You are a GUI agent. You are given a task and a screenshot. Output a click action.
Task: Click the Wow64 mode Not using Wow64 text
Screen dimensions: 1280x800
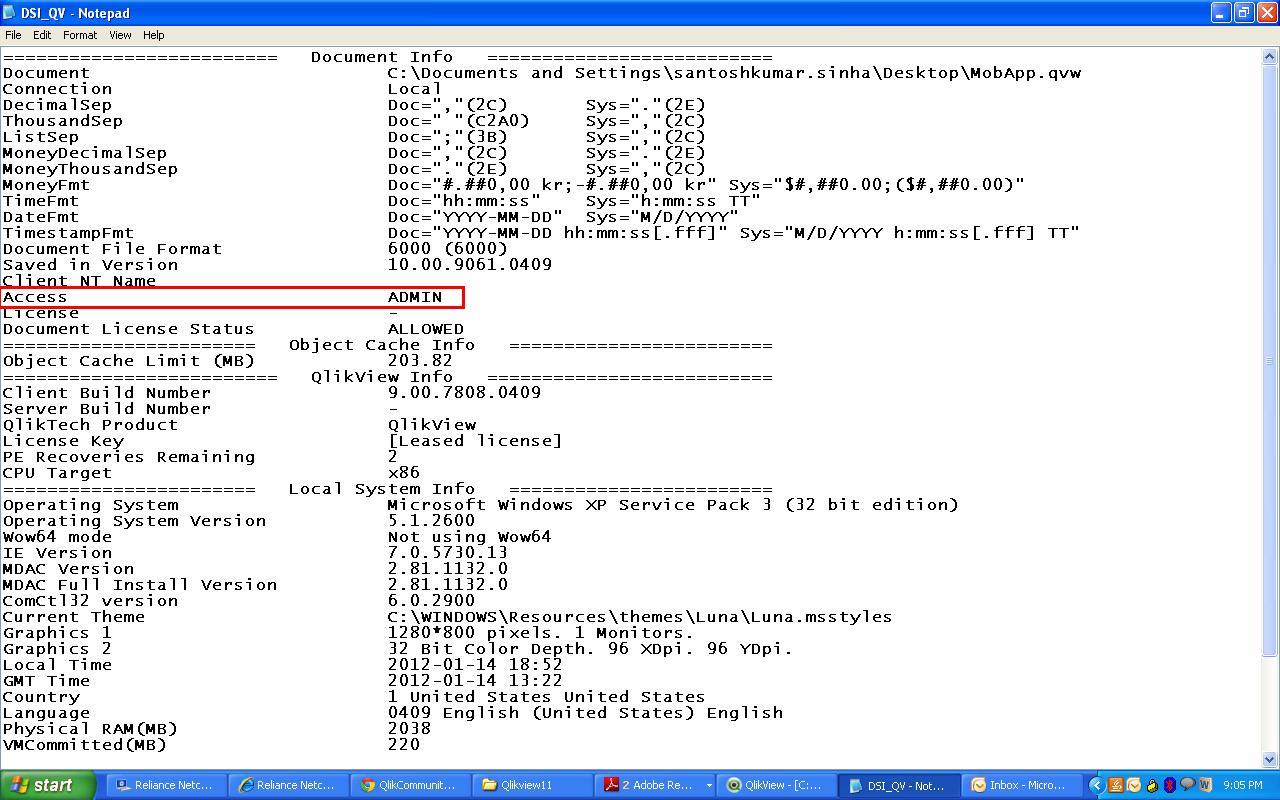pyautogui.click(x=470, y=537)
